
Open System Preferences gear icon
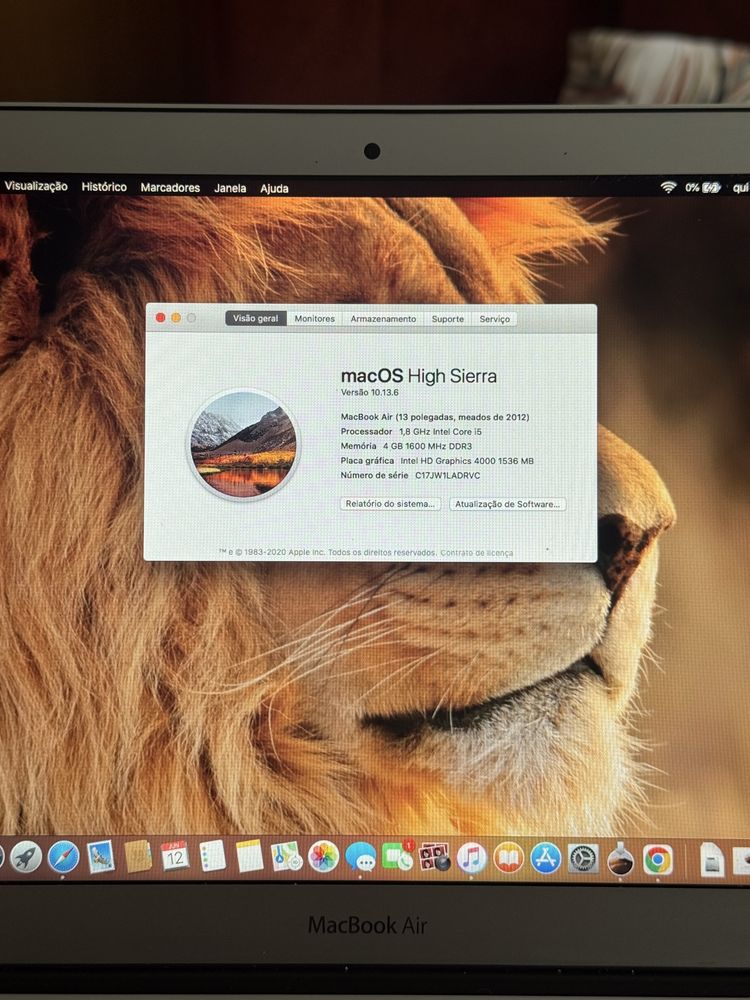[x=584, y=858]
